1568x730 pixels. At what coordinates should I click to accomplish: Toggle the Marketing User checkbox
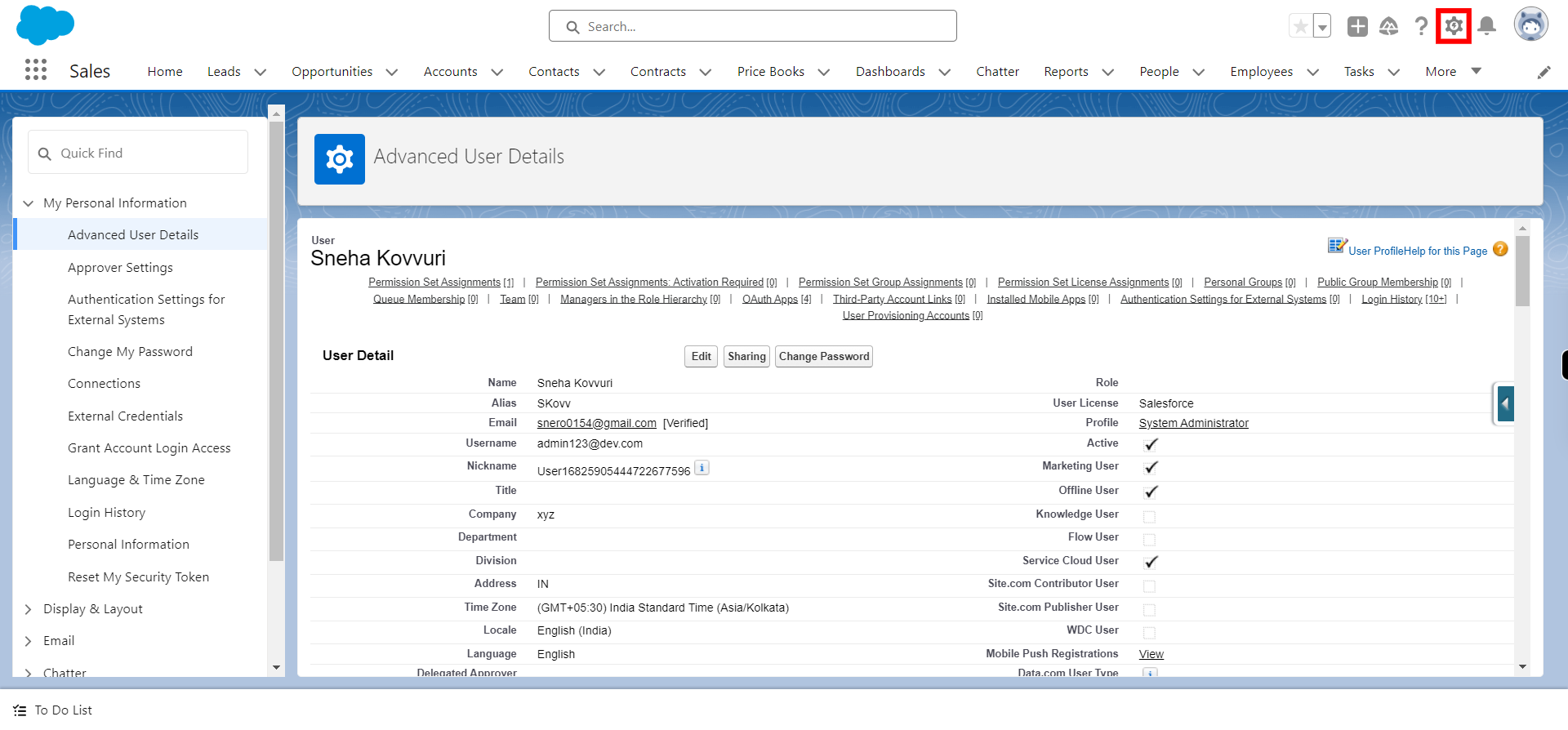tap(1151, 467)
